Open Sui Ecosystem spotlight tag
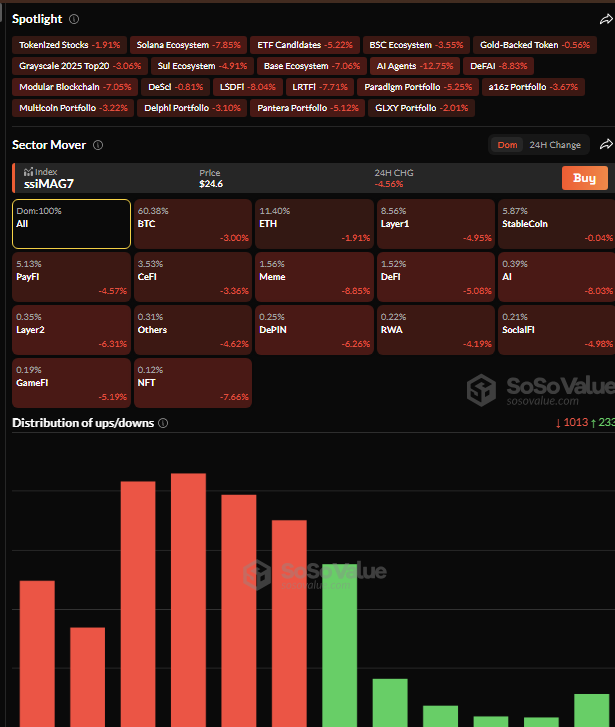The width and height of the screenshot is (615, 727). point(202,66)
